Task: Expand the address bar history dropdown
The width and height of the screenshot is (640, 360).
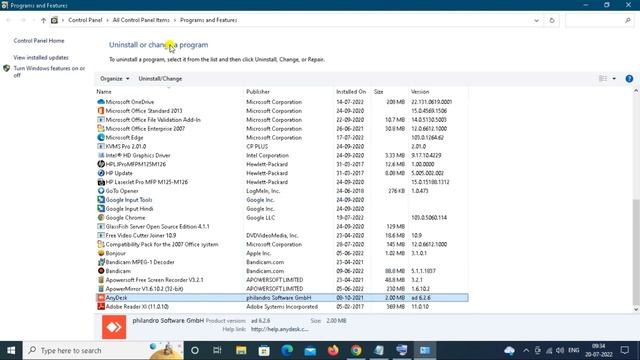Action: click(x=536, y=20)
